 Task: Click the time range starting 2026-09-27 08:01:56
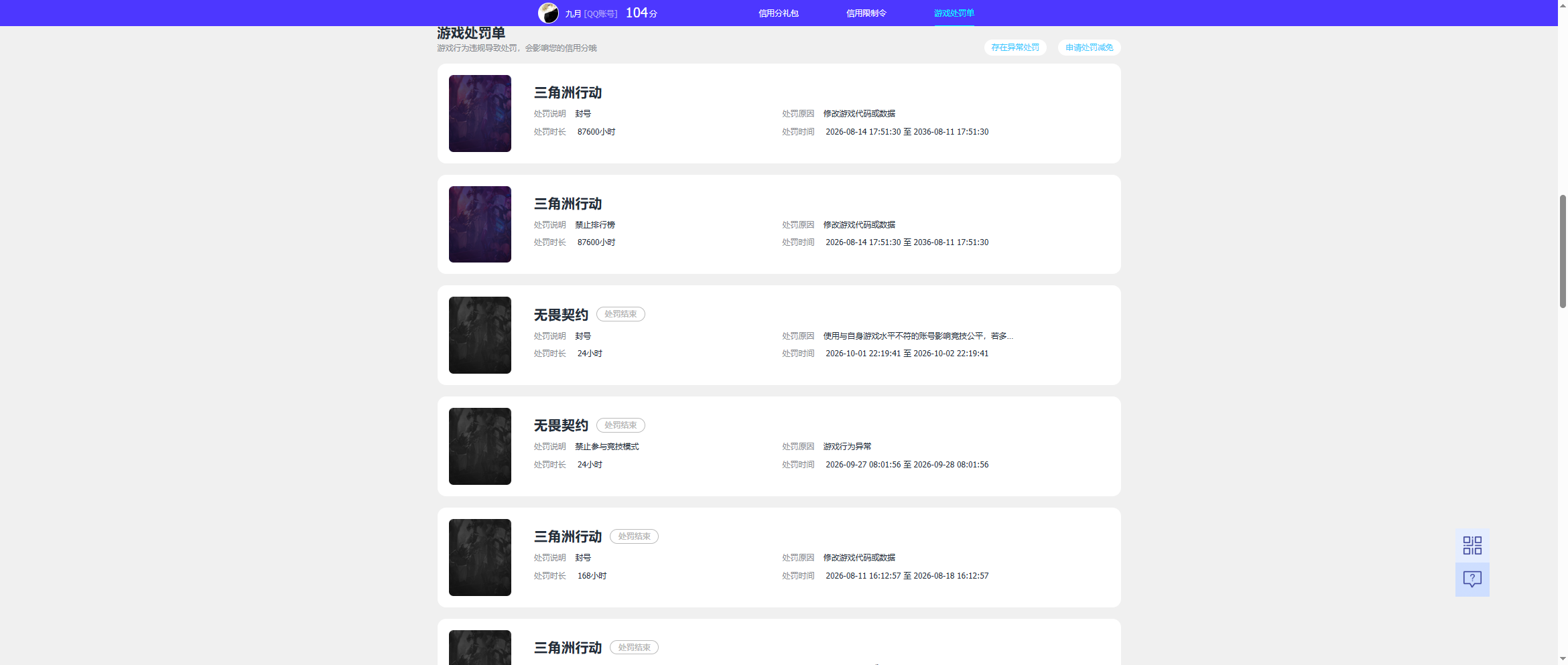coord(907,465)
